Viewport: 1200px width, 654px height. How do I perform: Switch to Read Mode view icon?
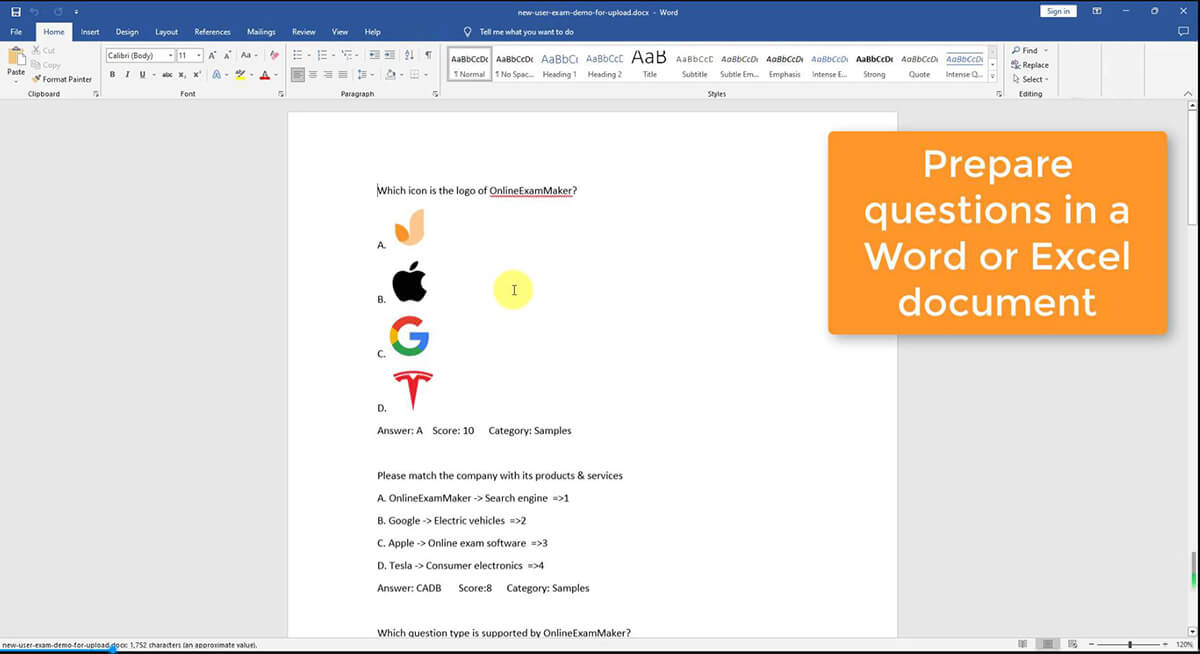1022,645
